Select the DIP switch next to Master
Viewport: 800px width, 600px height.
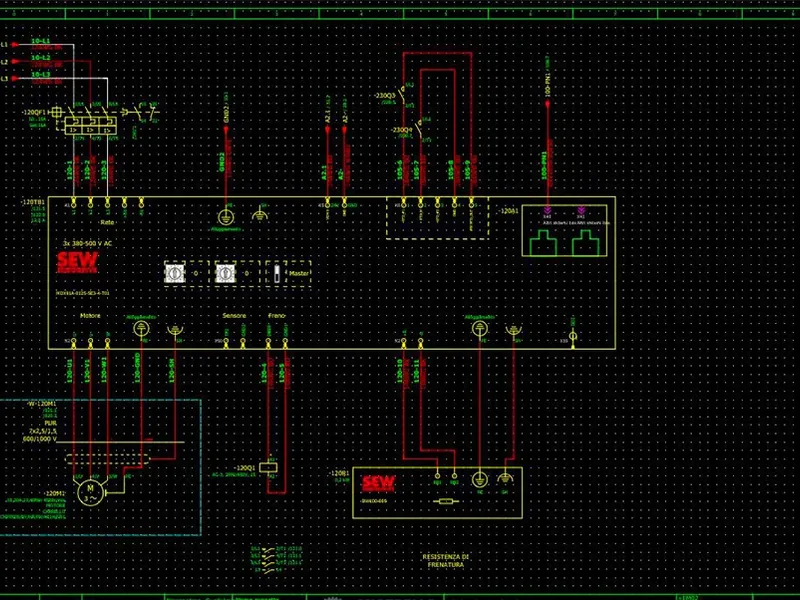277,273
